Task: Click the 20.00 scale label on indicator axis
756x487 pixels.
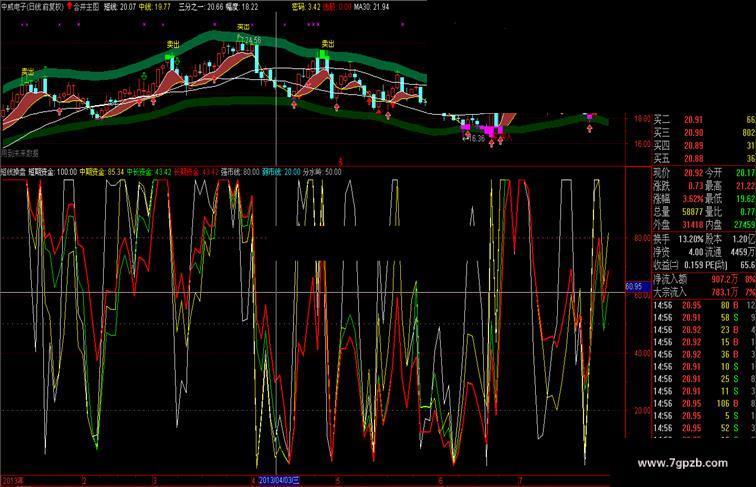Action: pyautogui.click(x=642, y=411)
